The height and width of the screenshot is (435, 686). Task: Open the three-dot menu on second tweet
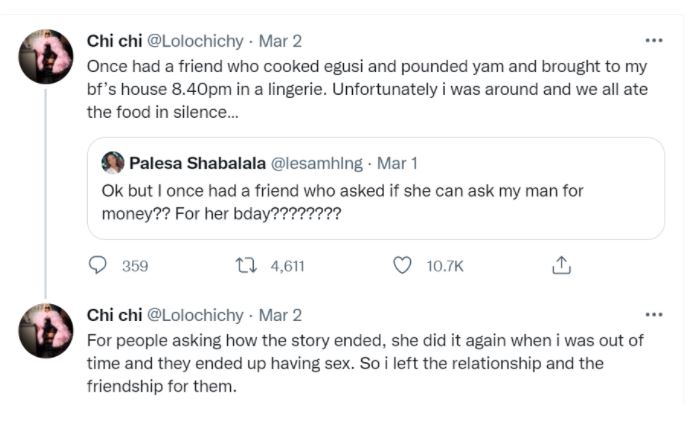coord(654,314)
